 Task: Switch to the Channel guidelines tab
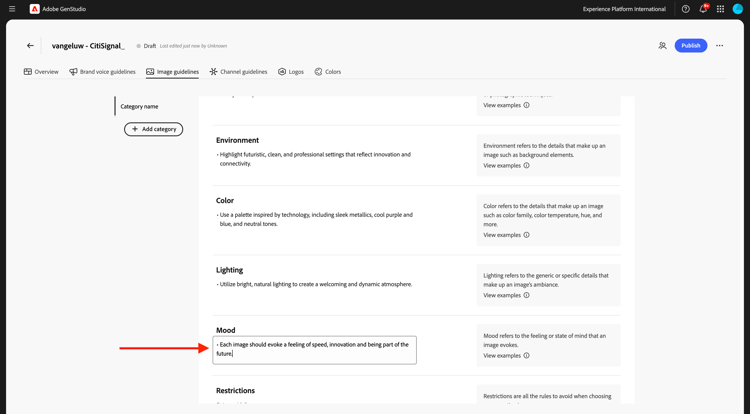point(238,72)
